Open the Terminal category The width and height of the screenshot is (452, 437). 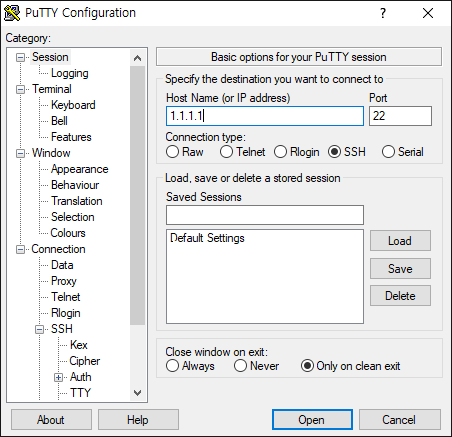tap(52, 89)
